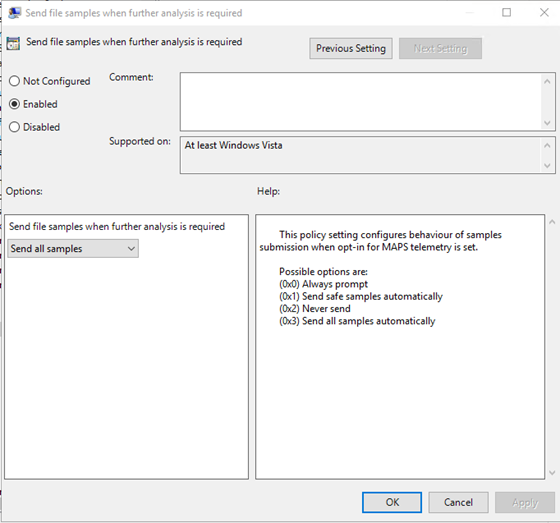
Task: Click the Supported on box up scroll arrow
Action: point(547,145)
